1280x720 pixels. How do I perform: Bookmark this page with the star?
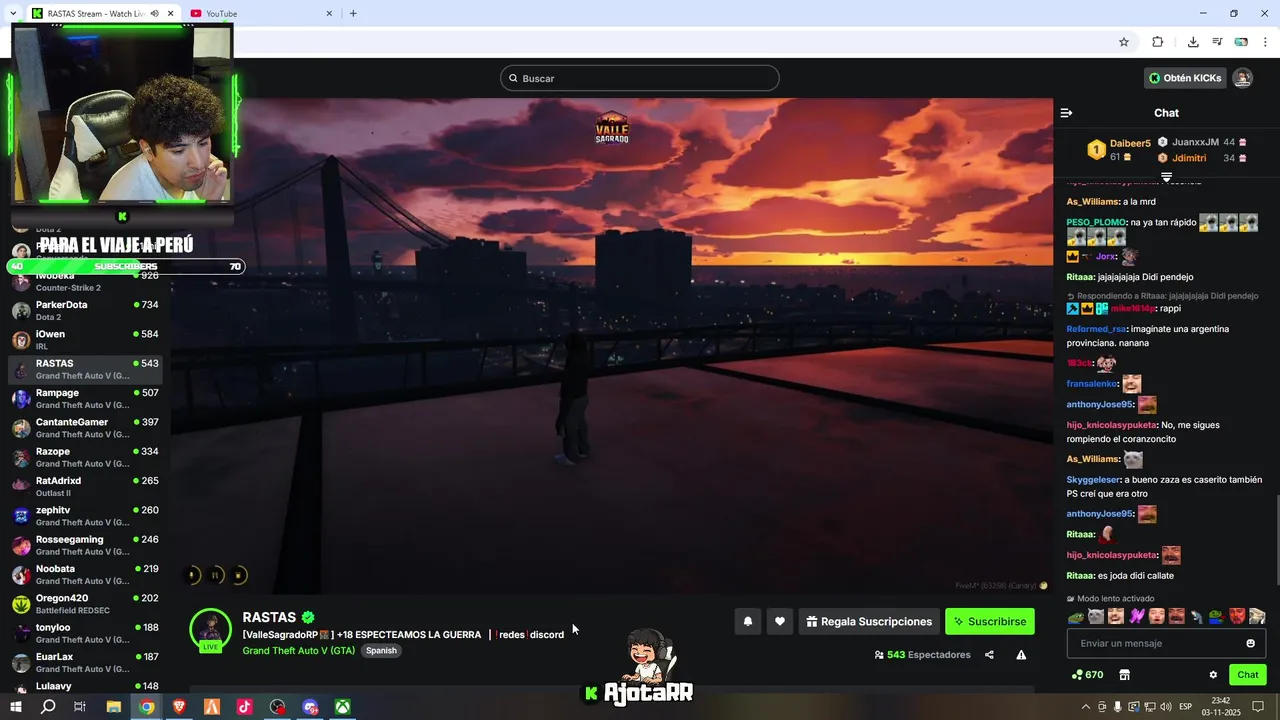pos(1124,42)
